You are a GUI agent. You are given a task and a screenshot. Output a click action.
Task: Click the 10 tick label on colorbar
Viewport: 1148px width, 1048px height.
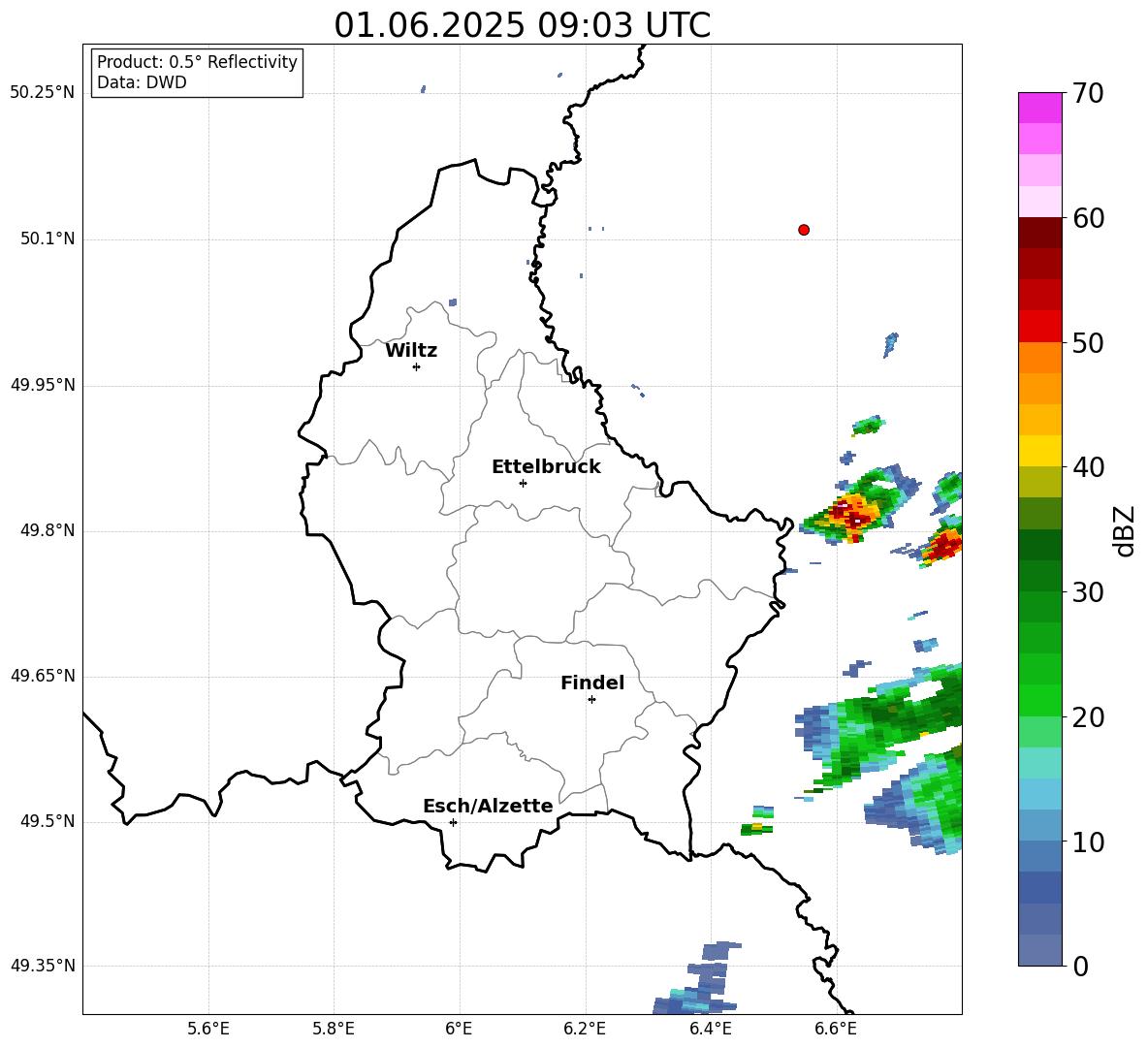coord(1088,842)
